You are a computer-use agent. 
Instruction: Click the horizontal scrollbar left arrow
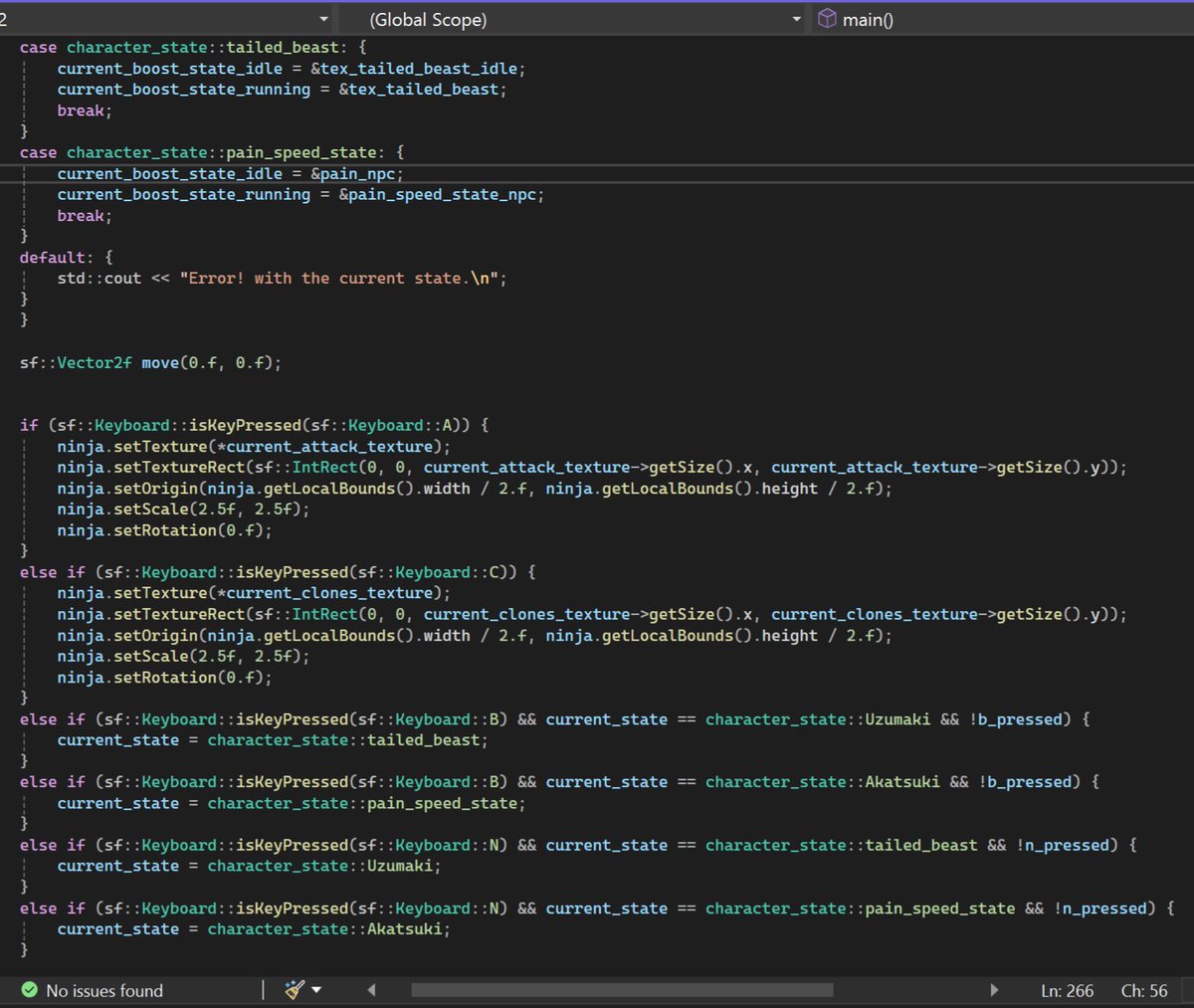coord(372,990)
